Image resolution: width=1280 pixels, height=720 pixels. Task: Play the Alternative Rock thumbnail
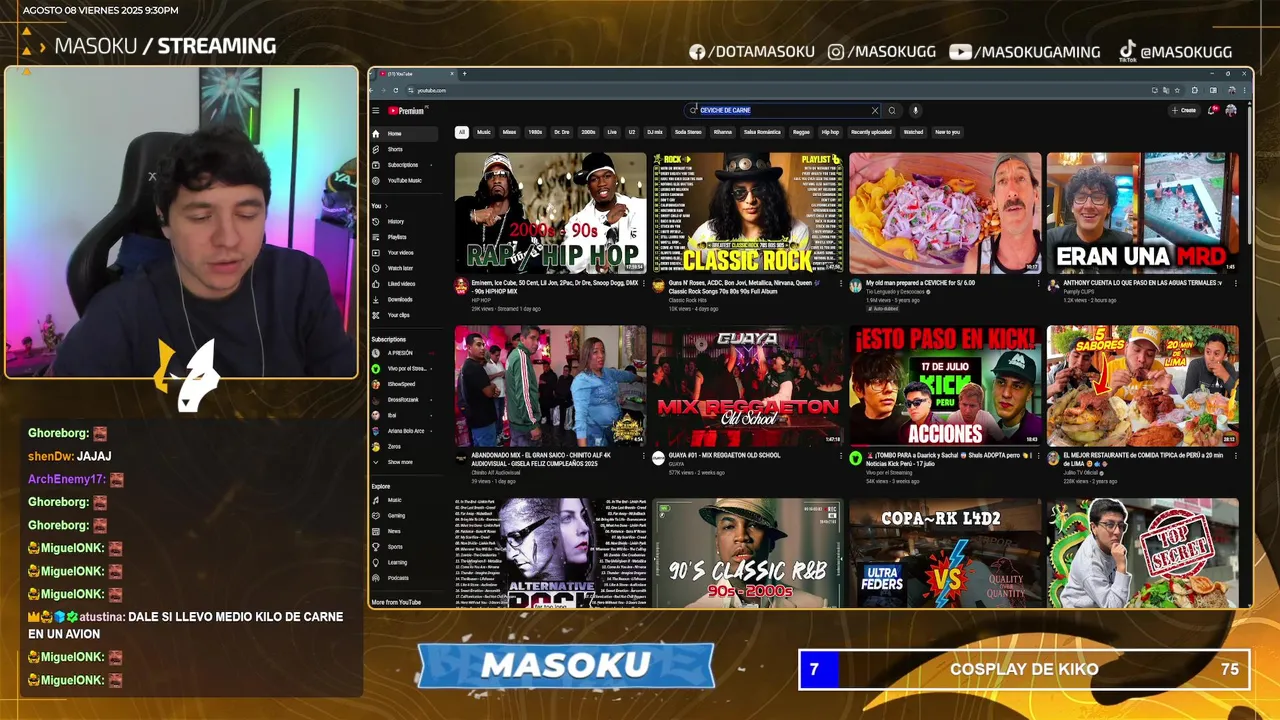pyautogui.click(x=550, y=553)
